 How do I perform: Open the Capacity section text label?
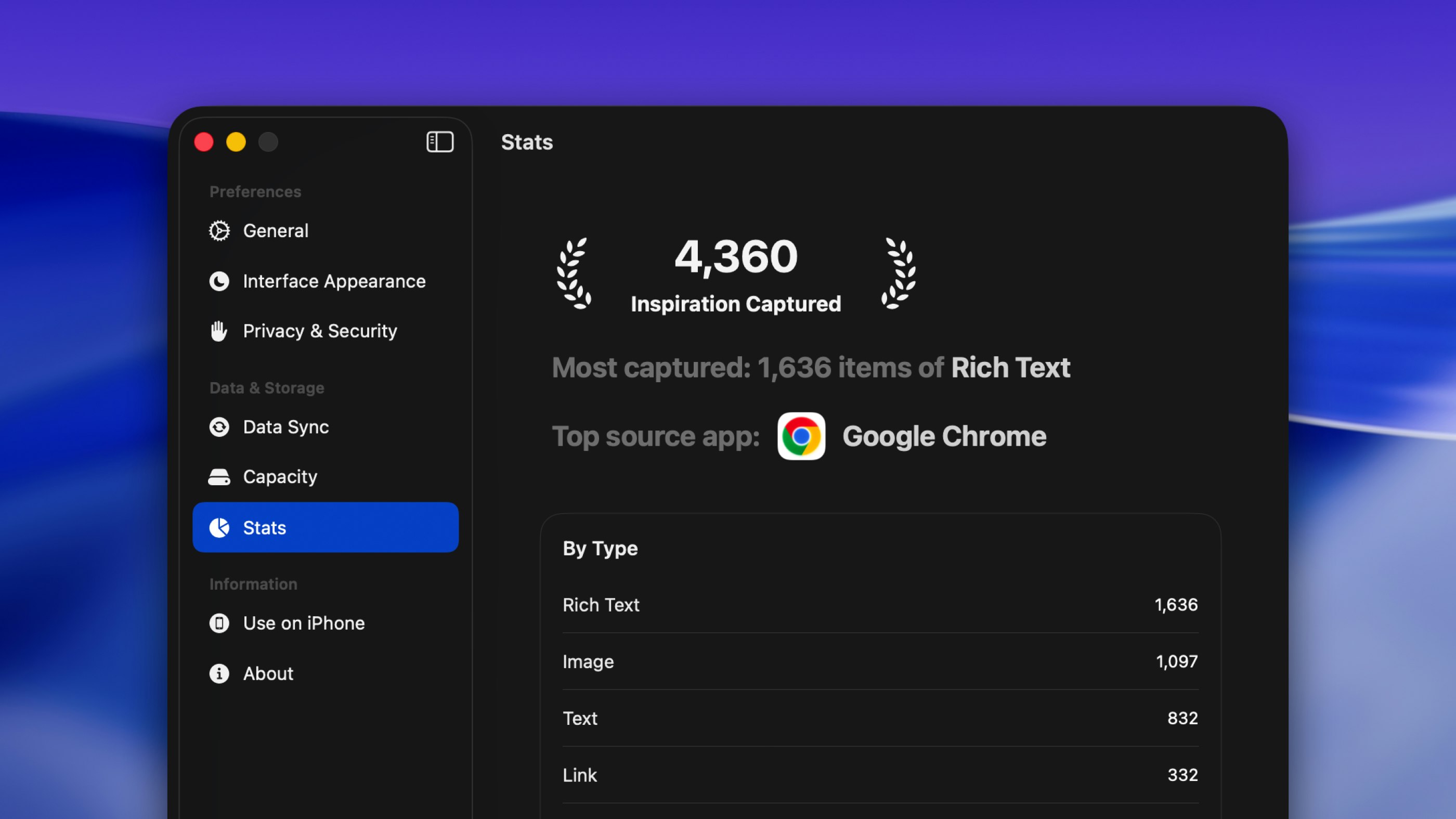click(x=280, y=477)
